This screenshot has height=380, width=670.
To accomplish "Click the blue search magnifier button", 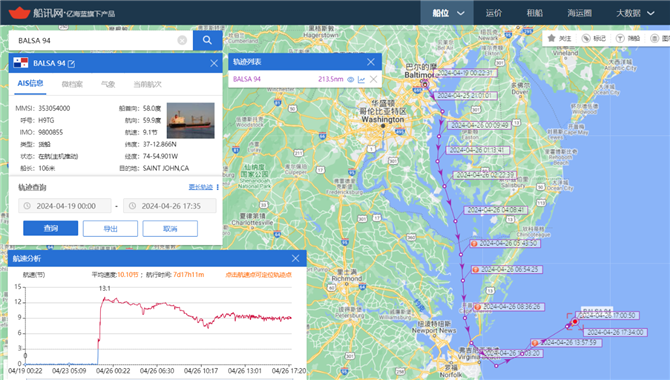I will pos(207,40).
